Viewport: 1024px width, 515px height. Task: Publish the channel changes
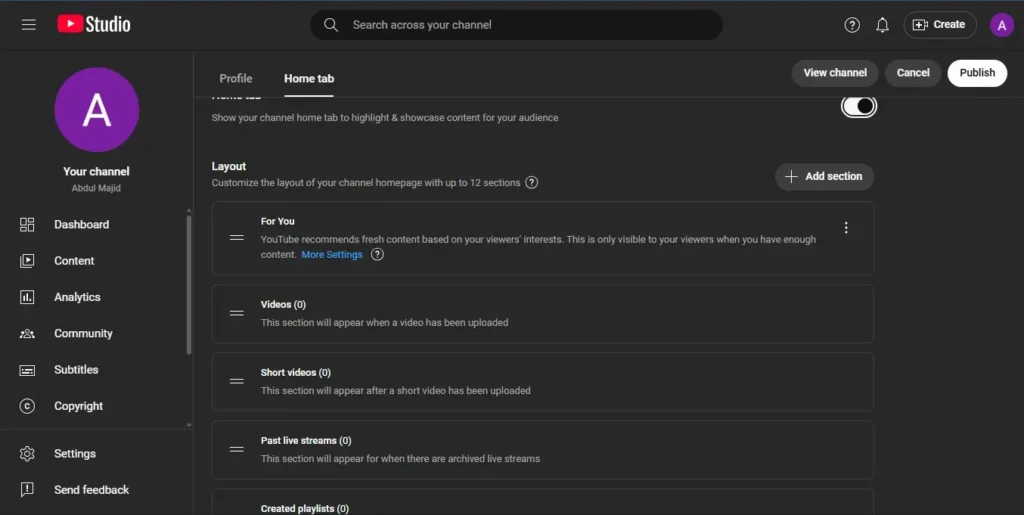click(977, 73)
